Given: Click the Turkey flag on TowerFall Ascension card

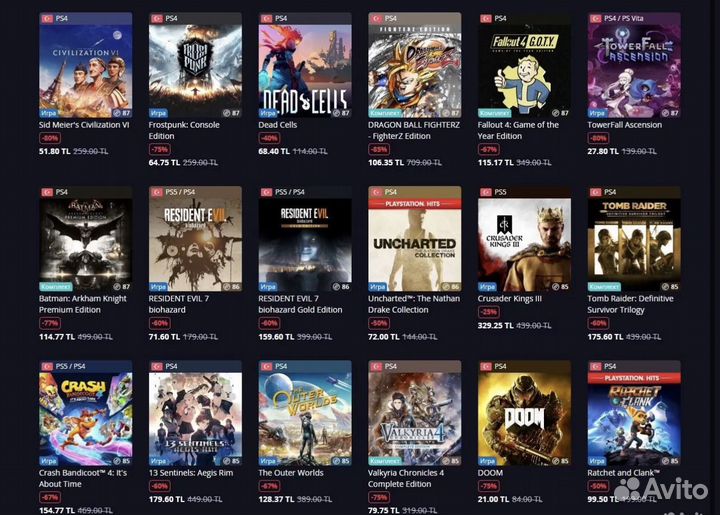Looking at the screenshot, I should (596, 18).
